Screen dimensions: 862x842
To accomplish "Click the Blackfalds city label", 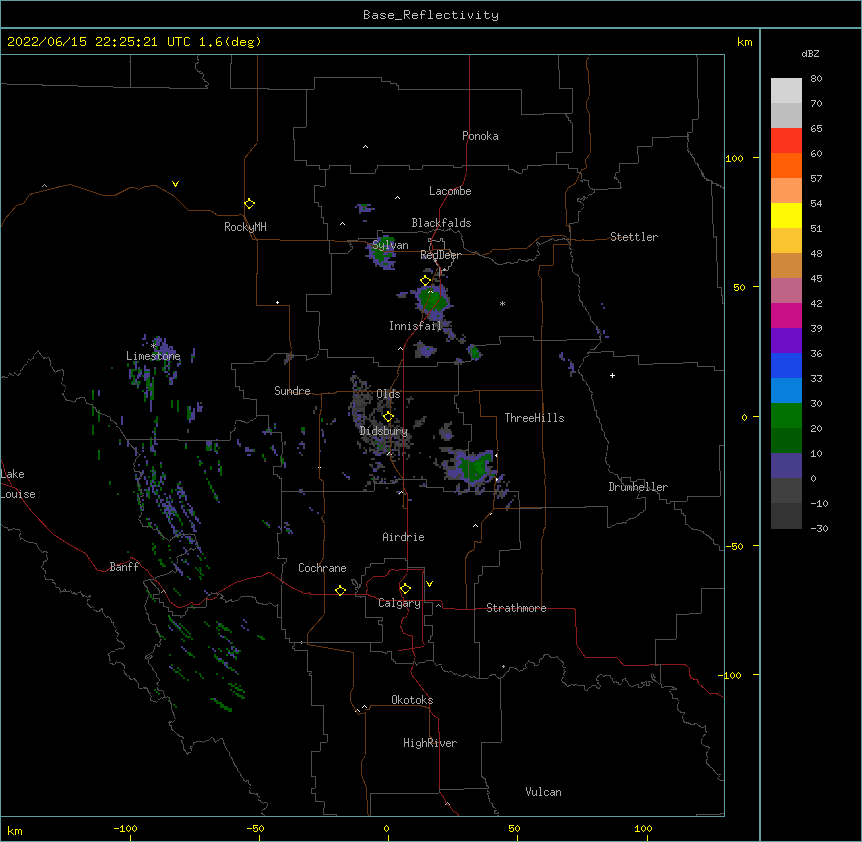I will click(x=441, y=223).
